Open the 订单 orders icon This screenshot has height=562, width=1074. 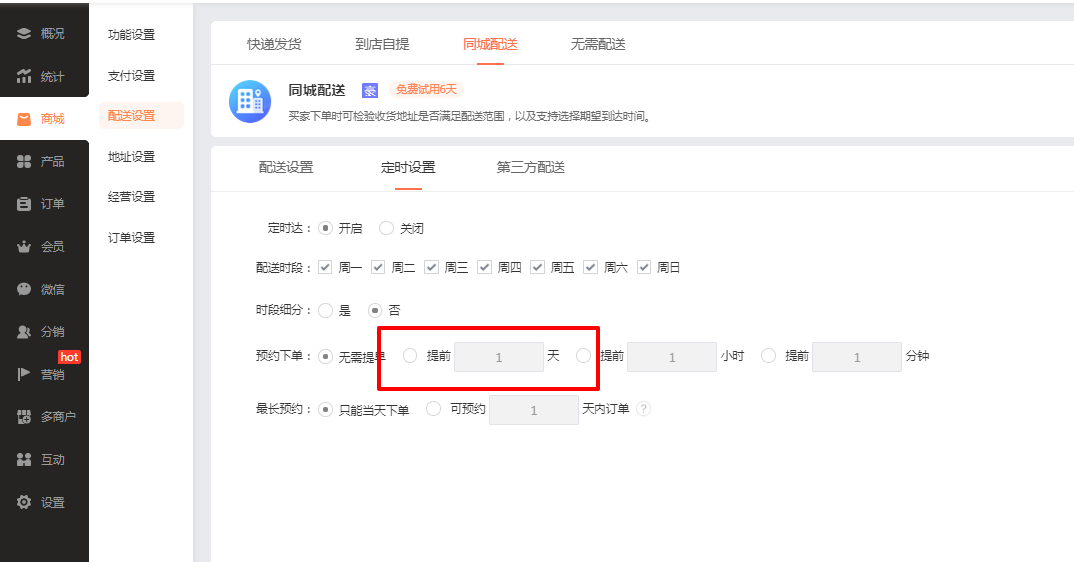point(24,204)
